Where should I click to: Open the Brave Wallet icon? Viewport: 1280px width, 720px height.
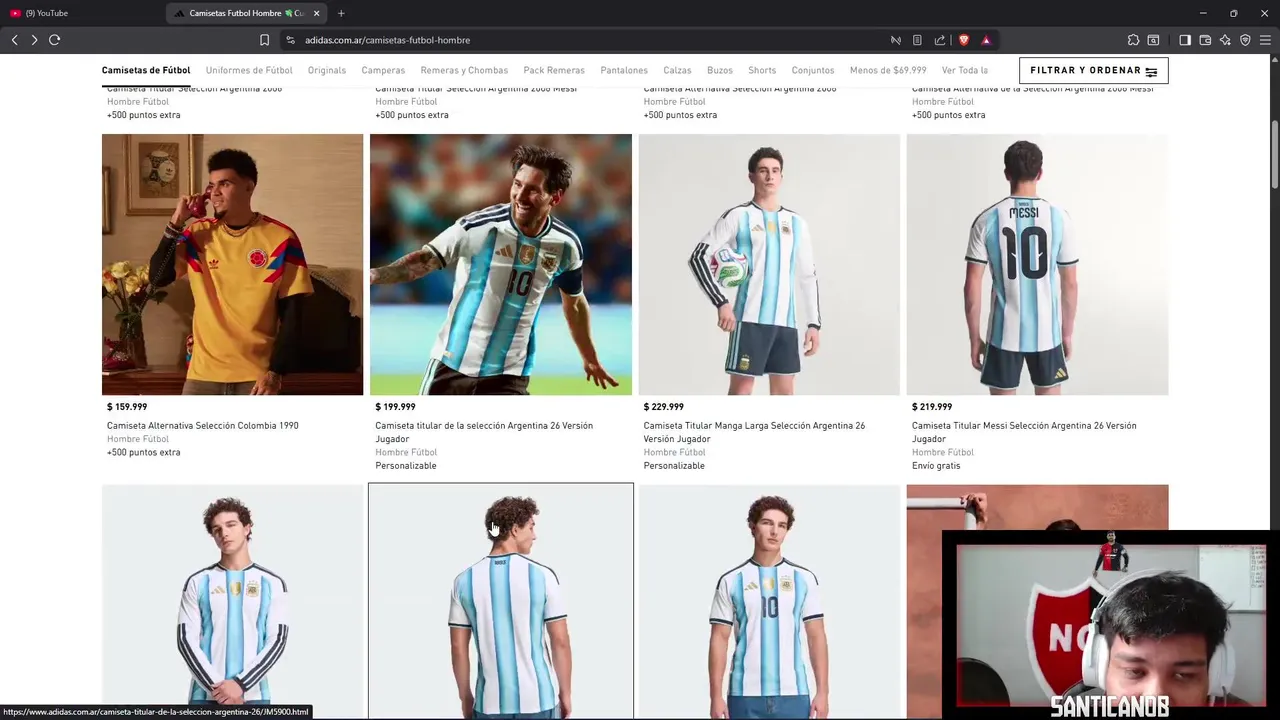click(1205, 40)
